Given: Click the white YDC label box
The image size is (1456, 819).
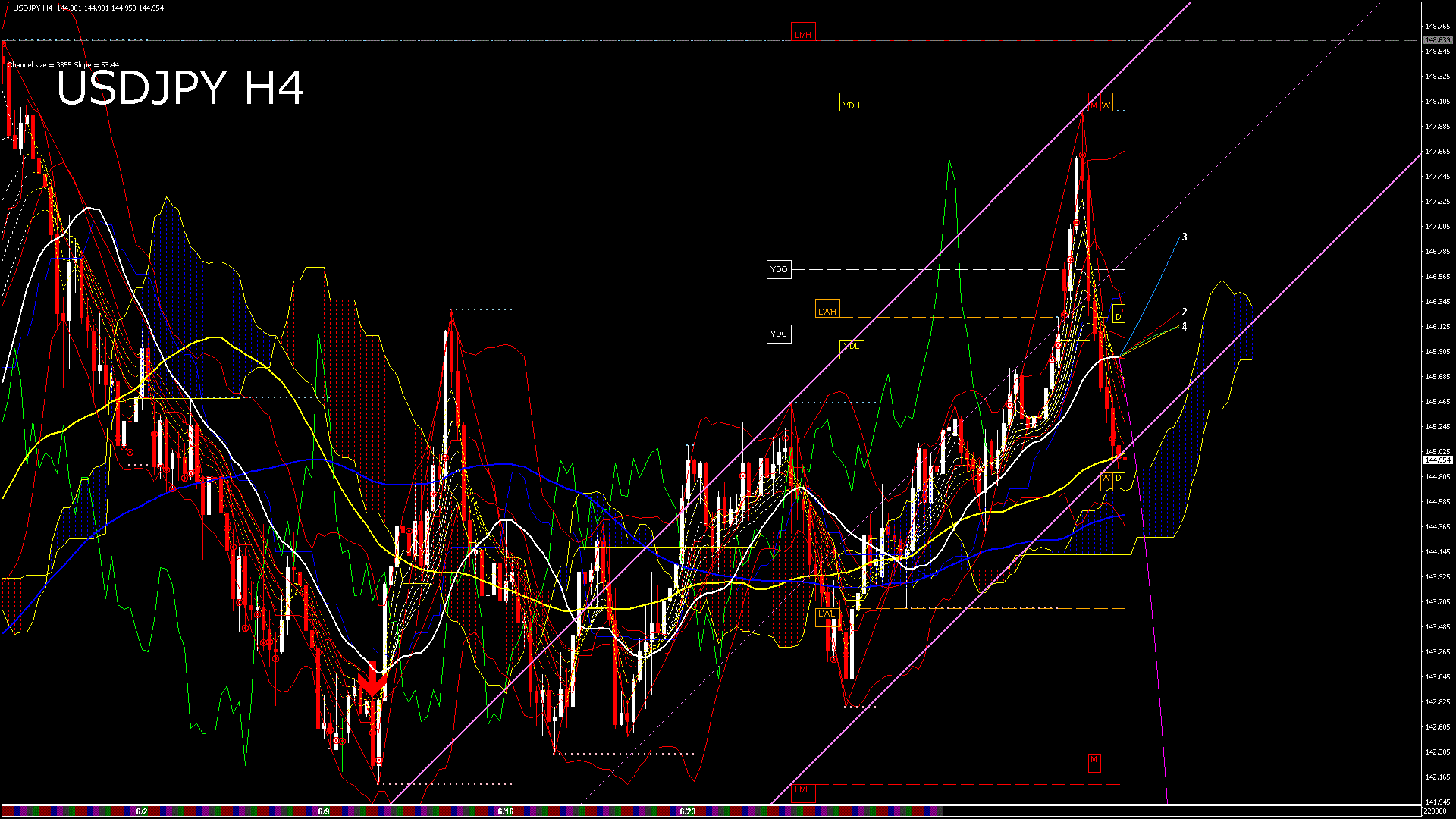Looking at the screenshot, I should 779,334.
